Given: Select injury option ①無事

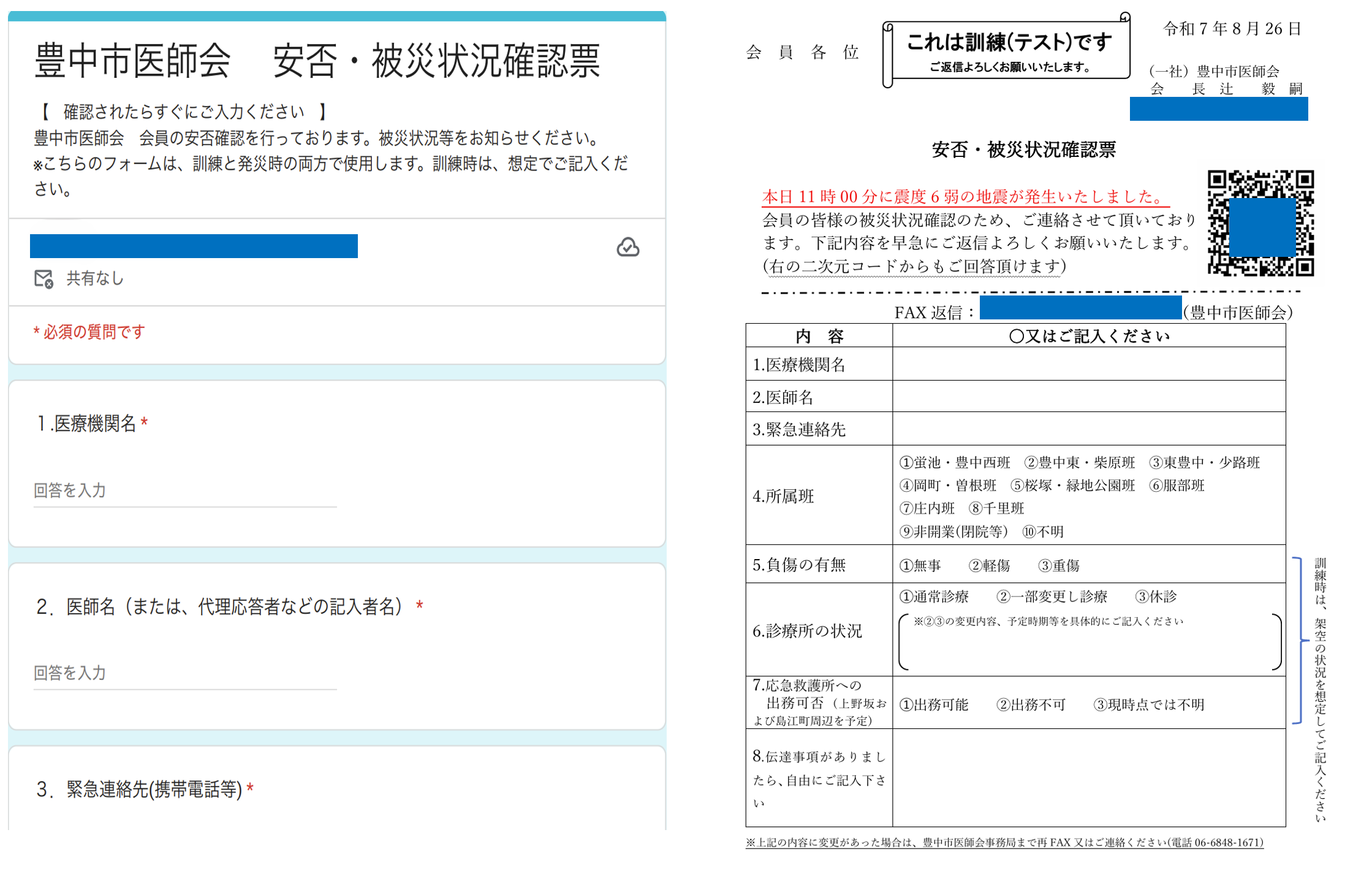Looking at the screenshot, I should point(920,566).
